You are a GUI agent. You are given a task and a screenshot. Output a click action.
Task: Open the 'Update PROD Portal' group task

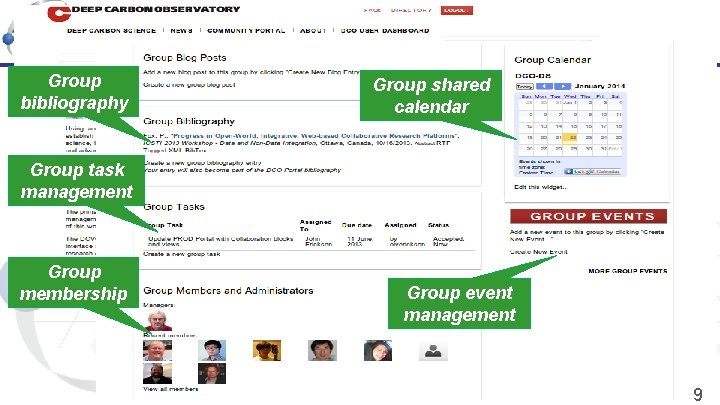[x=220, y=241]
